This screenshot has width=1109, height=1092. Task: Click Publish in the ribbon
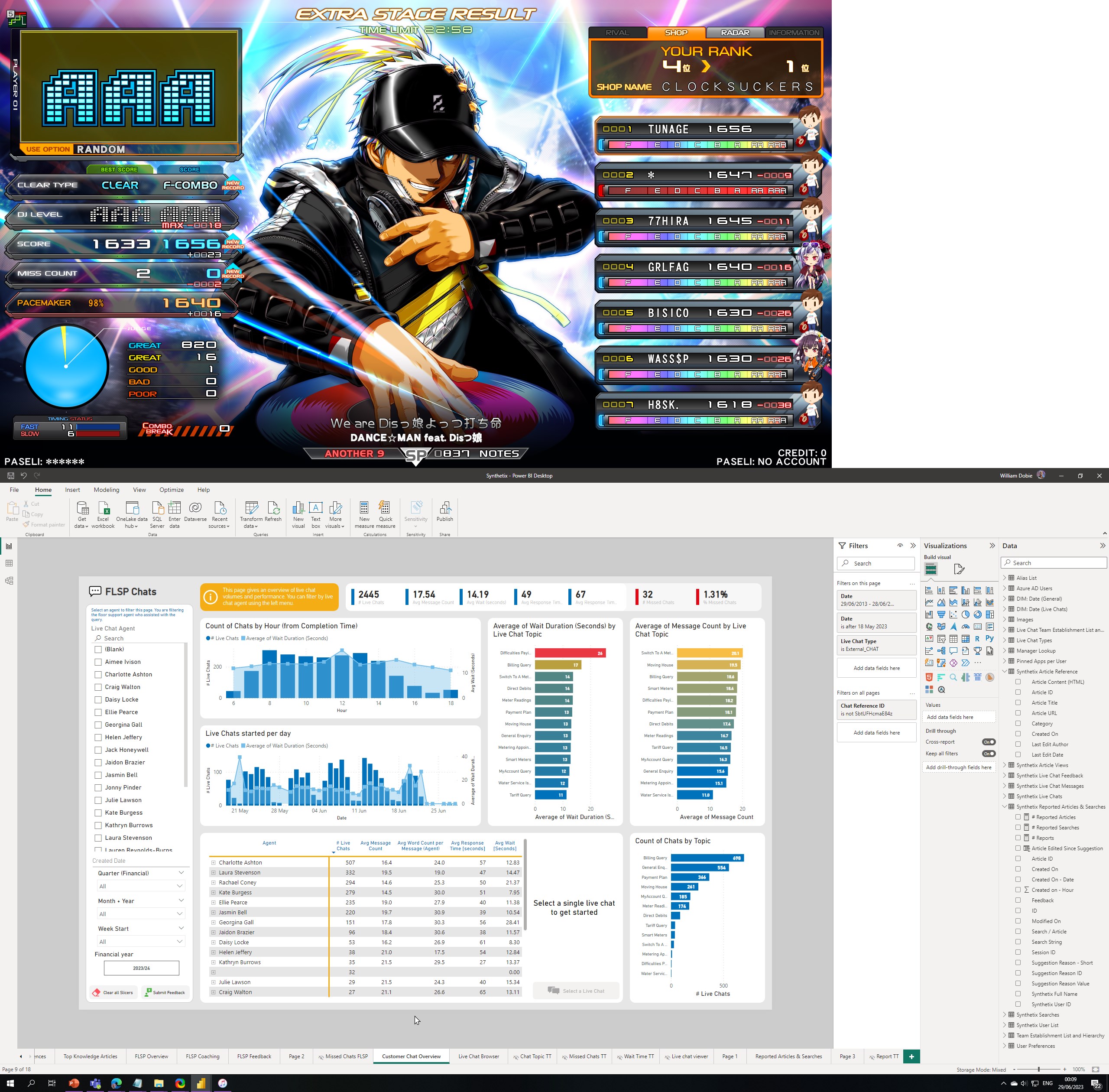tap(444, 512)
